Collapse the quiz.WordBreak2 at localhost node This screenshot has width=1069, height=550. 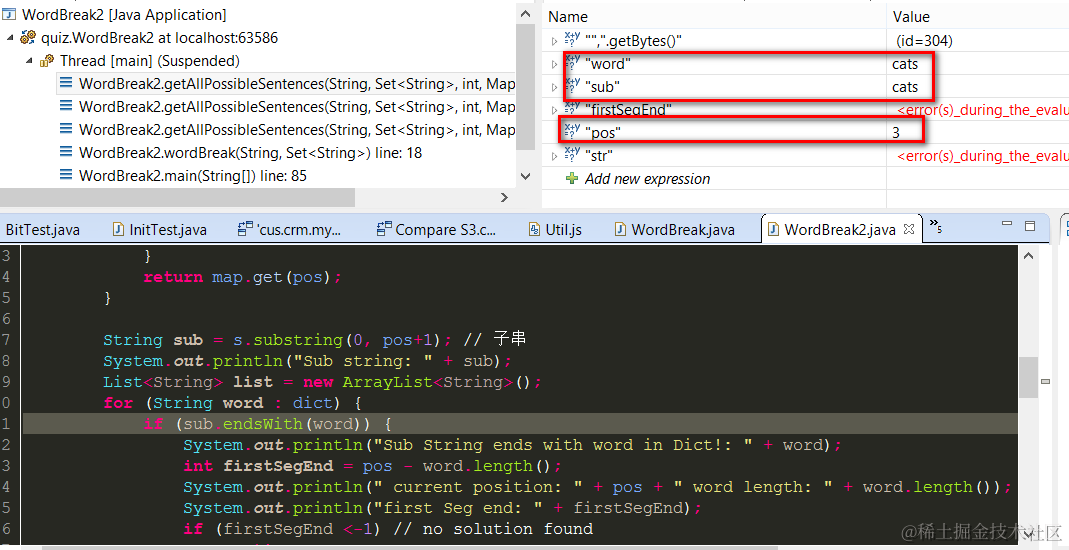10,37
